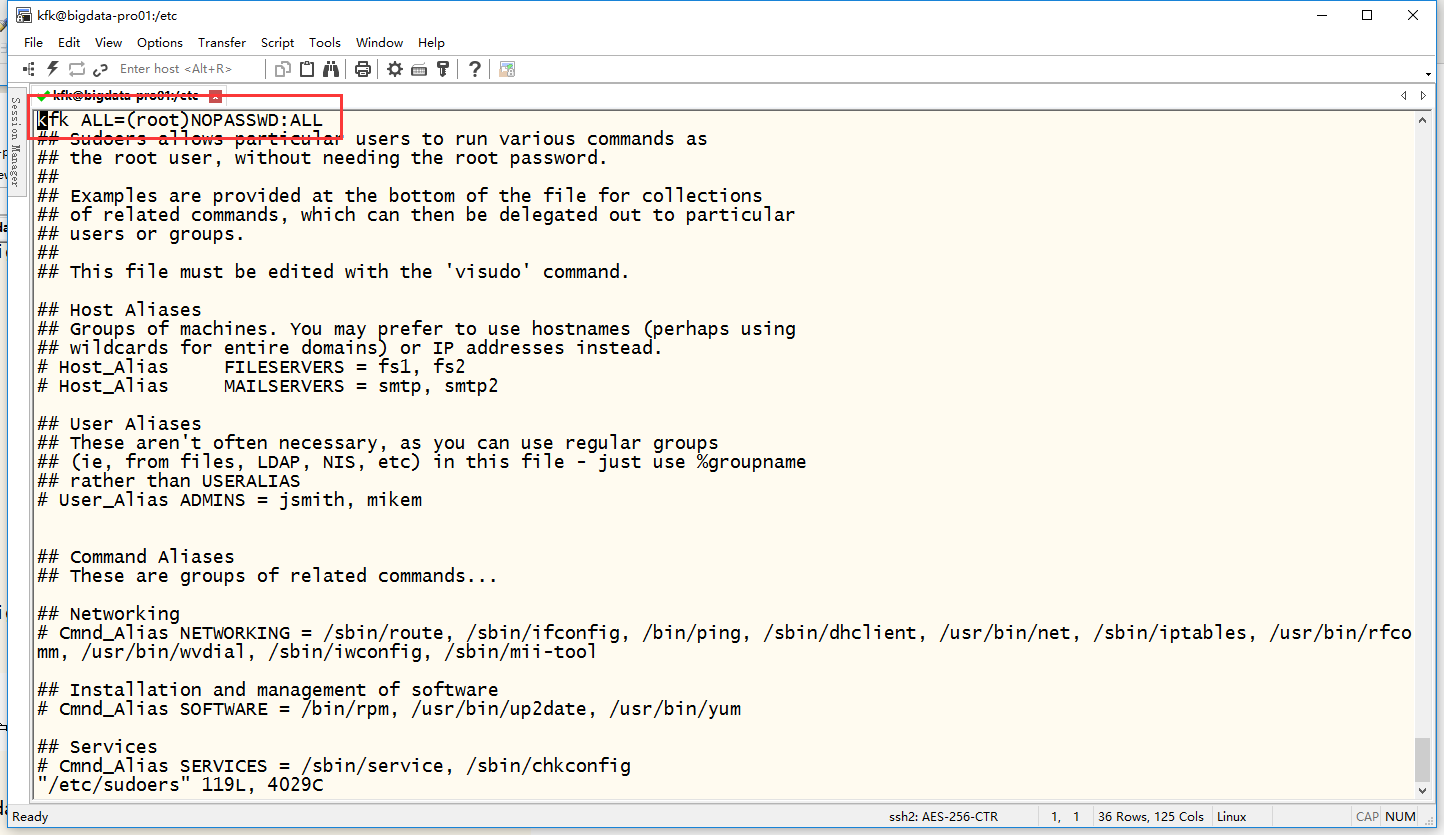The image size is (1444, 835).
Task: Click the Print icon
Action: coord(363,69)
